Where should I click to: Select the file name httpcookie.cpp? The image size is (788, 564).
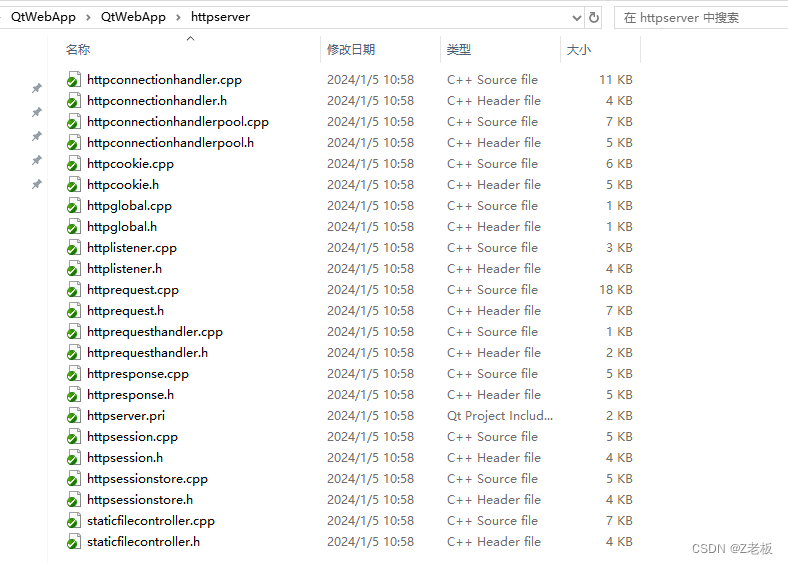(x=130, y=164)
